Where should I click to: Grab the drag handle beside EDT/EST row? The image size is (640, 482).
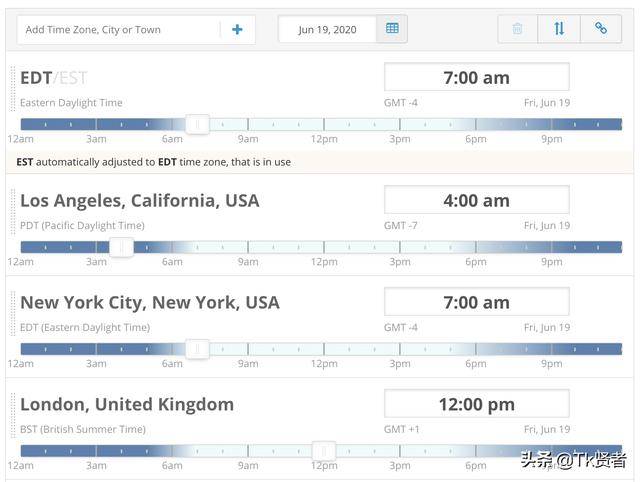12,87
